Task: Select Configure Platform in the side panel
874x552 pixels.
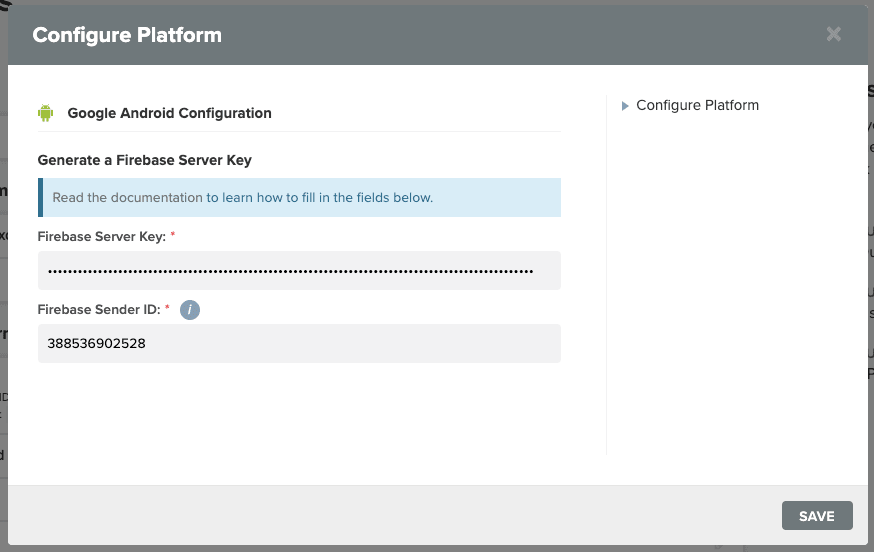Action: click(x=697, y=105)
